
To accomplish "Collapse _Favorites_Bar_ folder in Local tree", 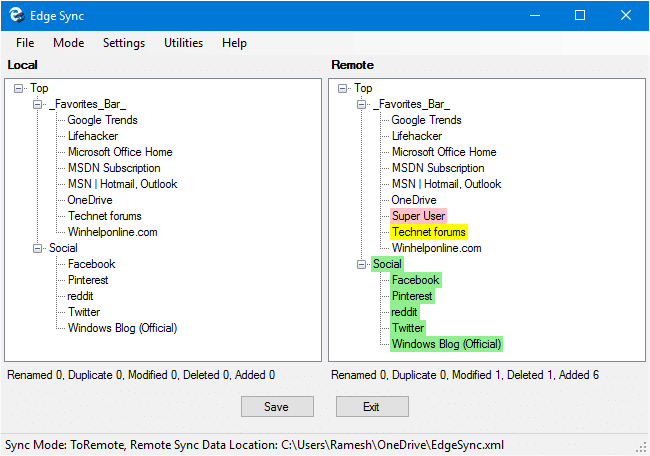I will coord(37,104).
